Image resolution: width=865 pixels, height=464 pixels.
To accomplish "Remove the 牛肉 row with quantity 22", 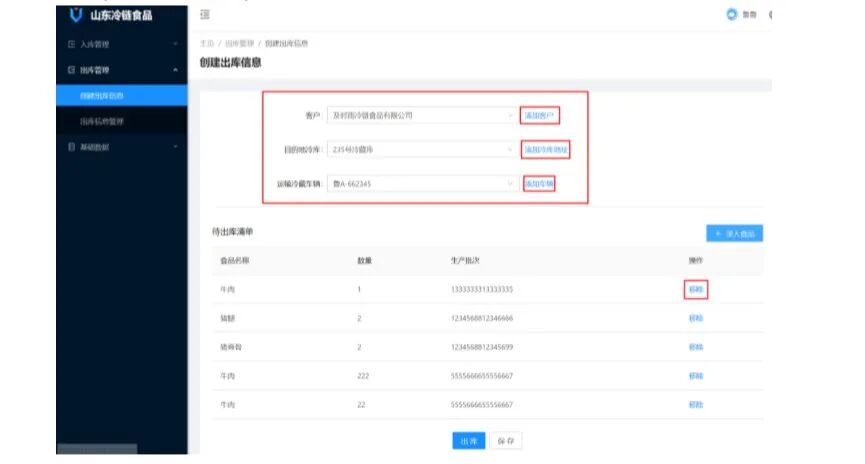I will click(696, 404).
